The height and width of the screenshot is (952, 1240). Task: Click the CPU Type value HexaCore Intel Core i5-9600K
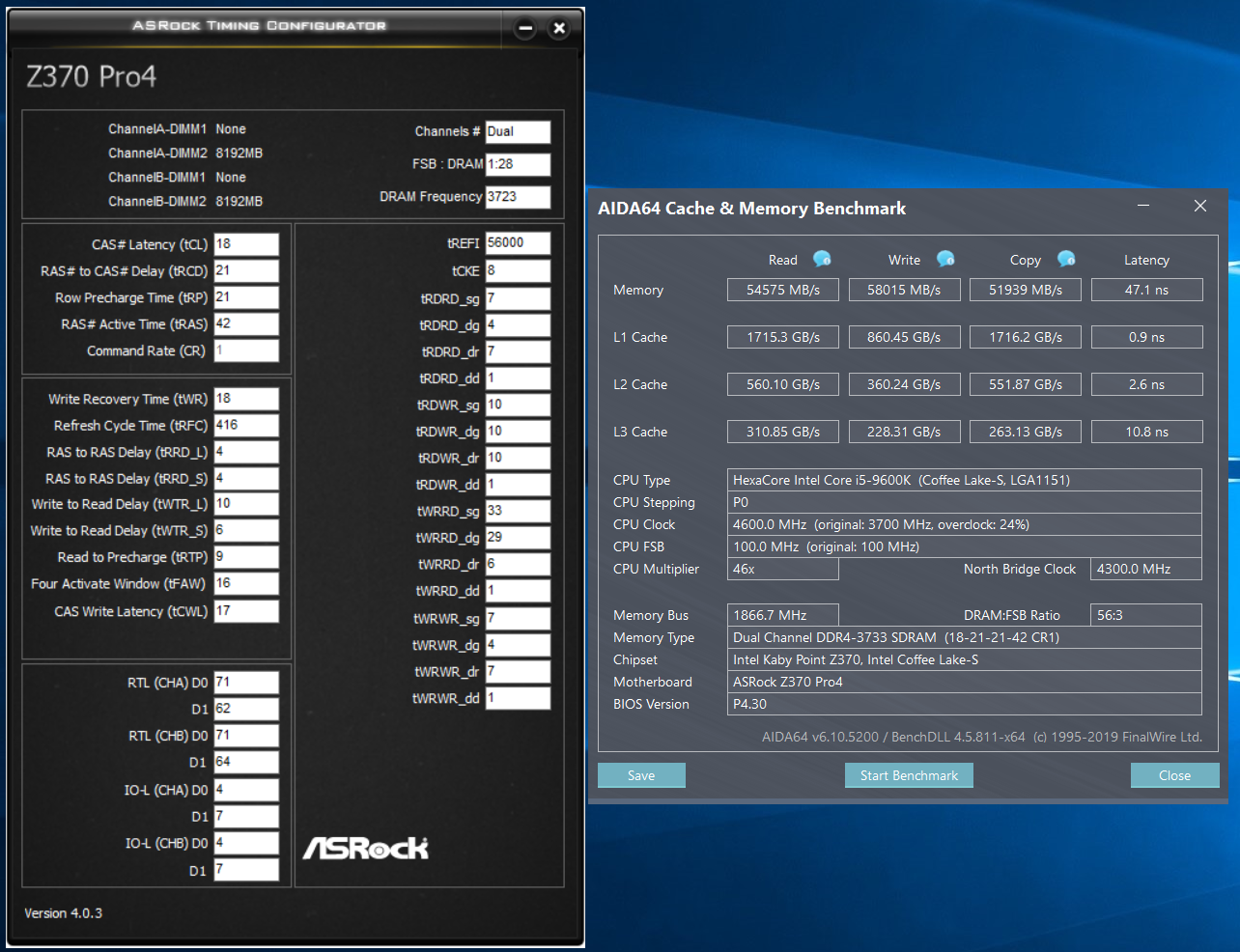pyautogui.click(x=965, y=480)
